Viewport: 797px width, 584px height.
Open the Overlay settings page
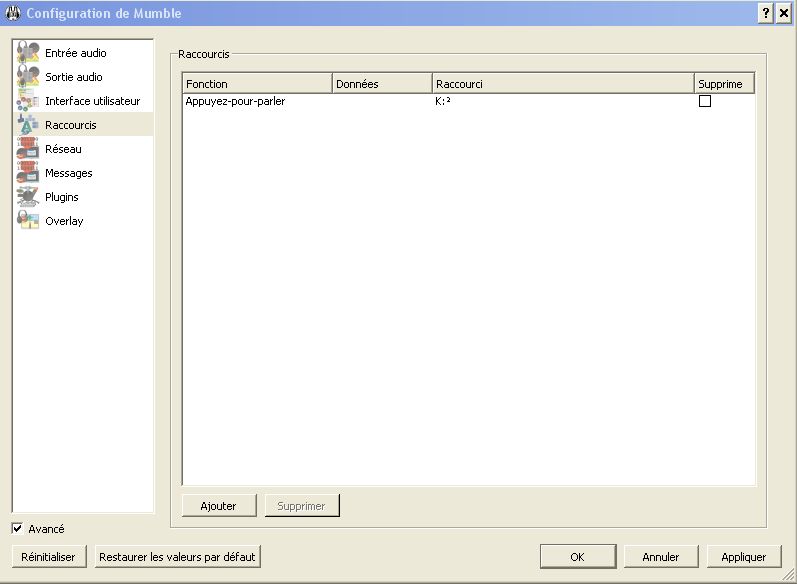(x=83, y=220)
